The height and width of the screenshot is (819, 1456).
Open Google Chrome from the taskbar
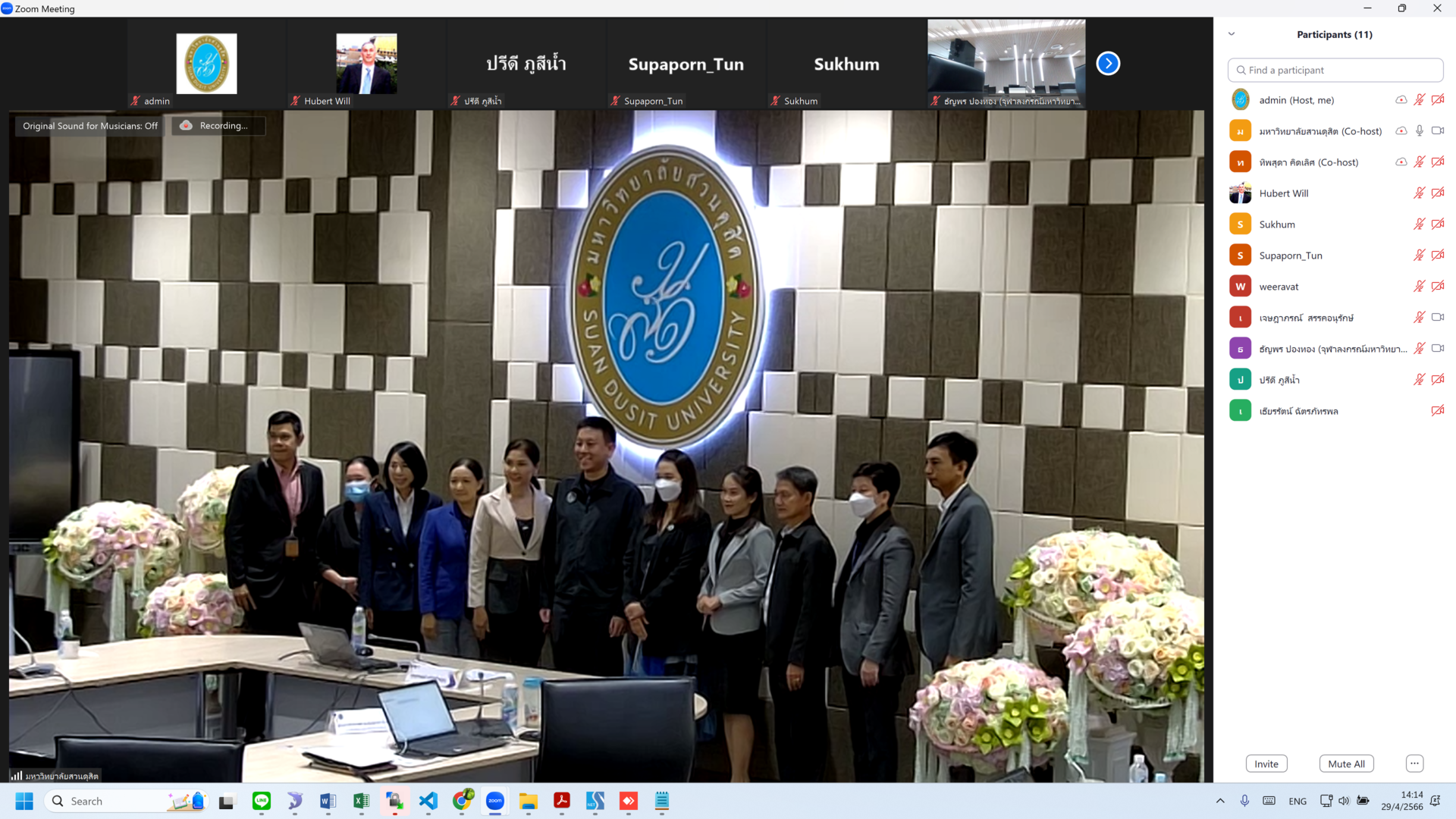[462, 801]
